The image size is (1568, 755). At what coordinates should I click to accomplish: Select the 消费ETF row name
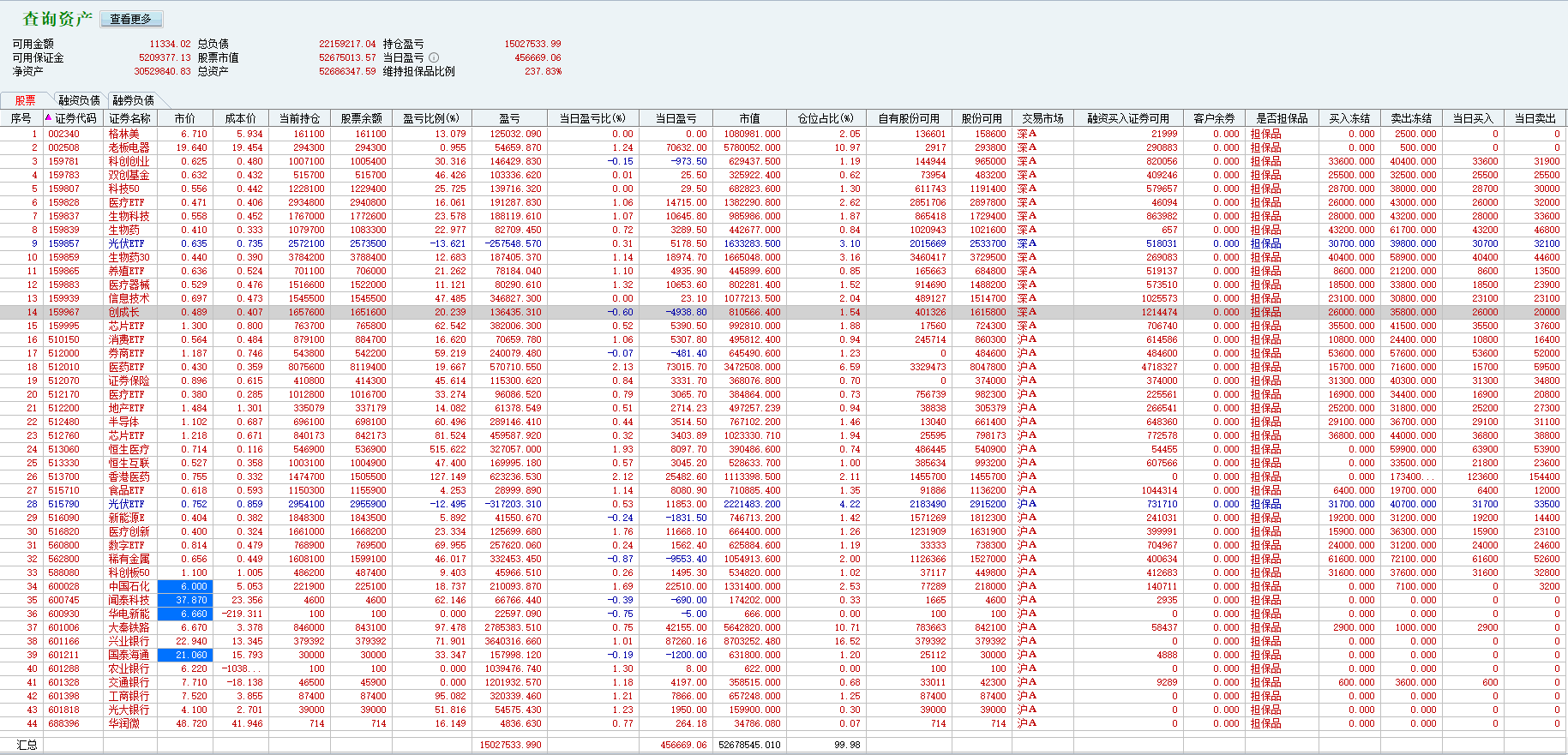click(x=126, y=339)
